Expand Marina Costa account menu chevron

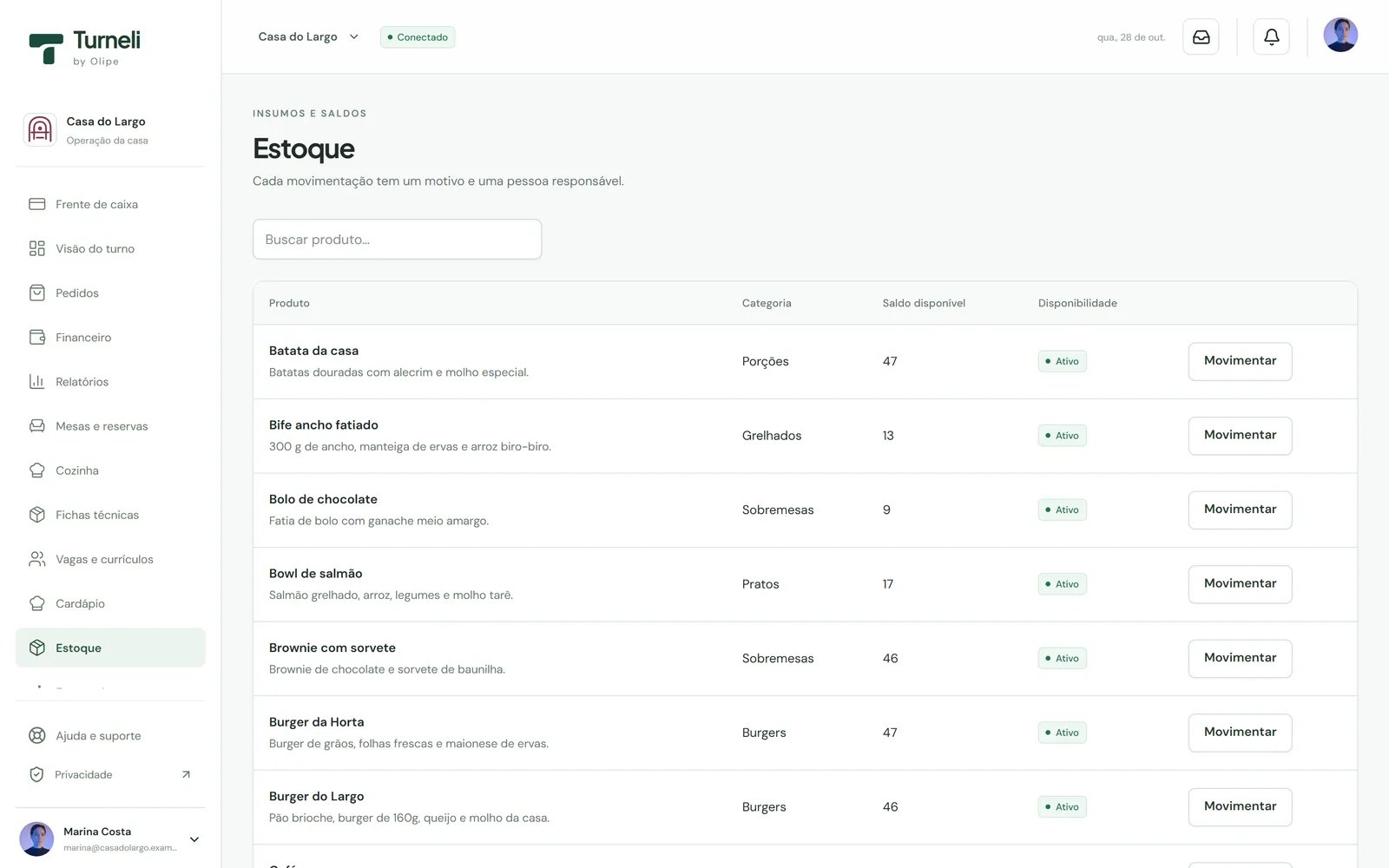click(194, 839)
